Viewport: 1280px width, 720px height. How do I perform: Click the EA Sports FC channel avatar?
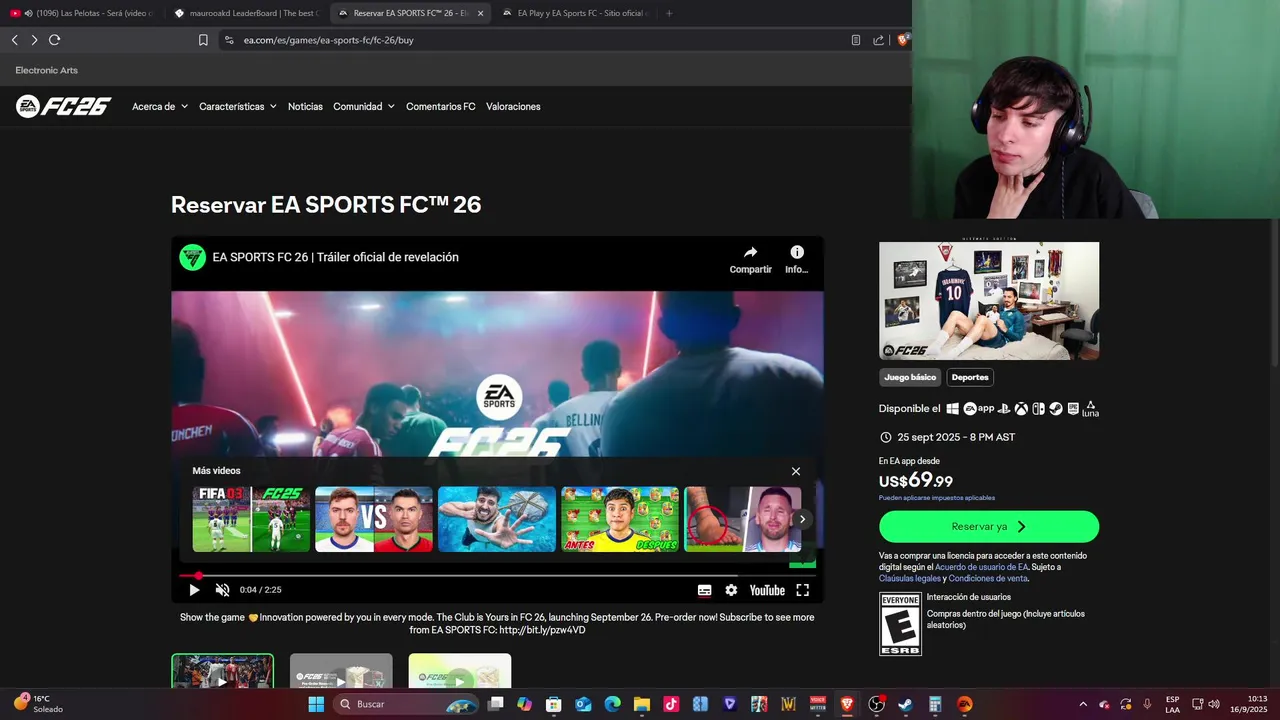point(192,257)
